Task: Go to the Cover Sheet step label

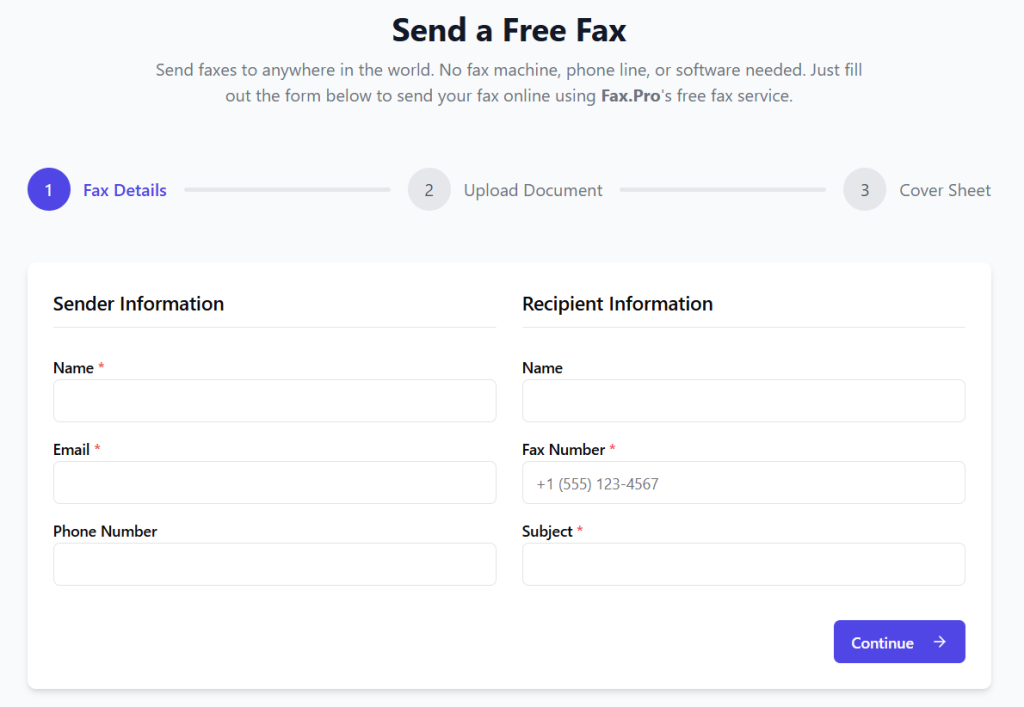Action: (945, 190)
